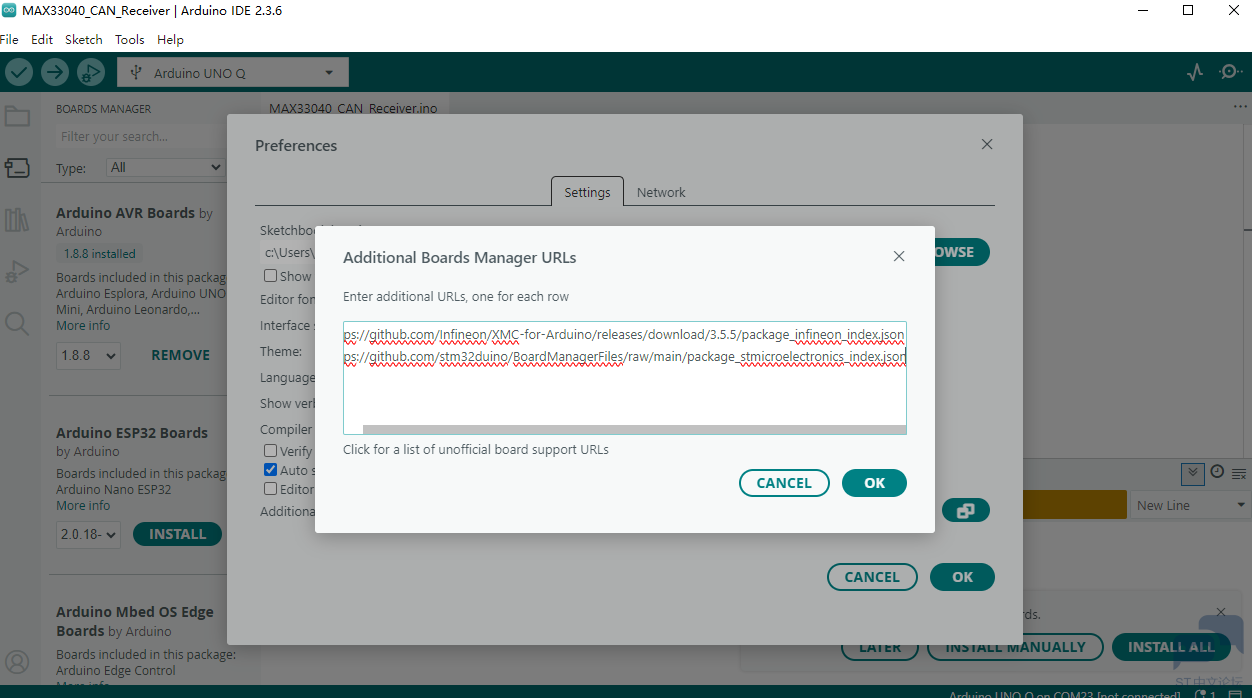Start debugging with the toolbar debug icon
Viewport: 1252px width, 698px height.
pyautogui.click(x=91, y=72)
